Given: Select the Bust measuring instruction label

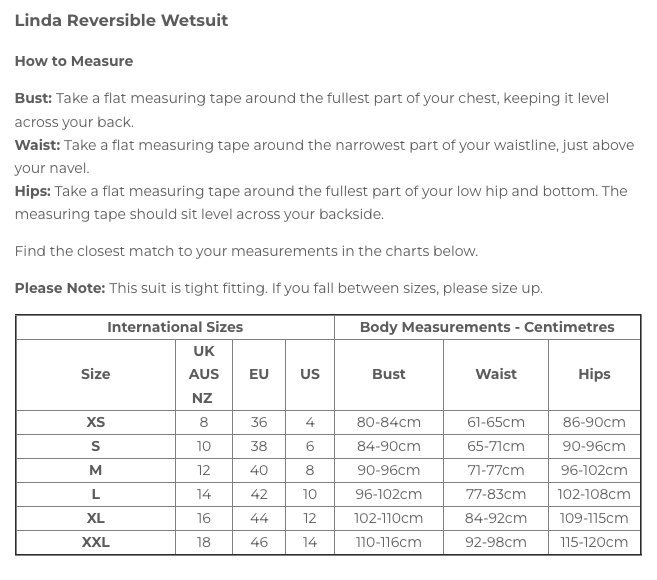Looking at the screenshot, I should coord(33,99).
